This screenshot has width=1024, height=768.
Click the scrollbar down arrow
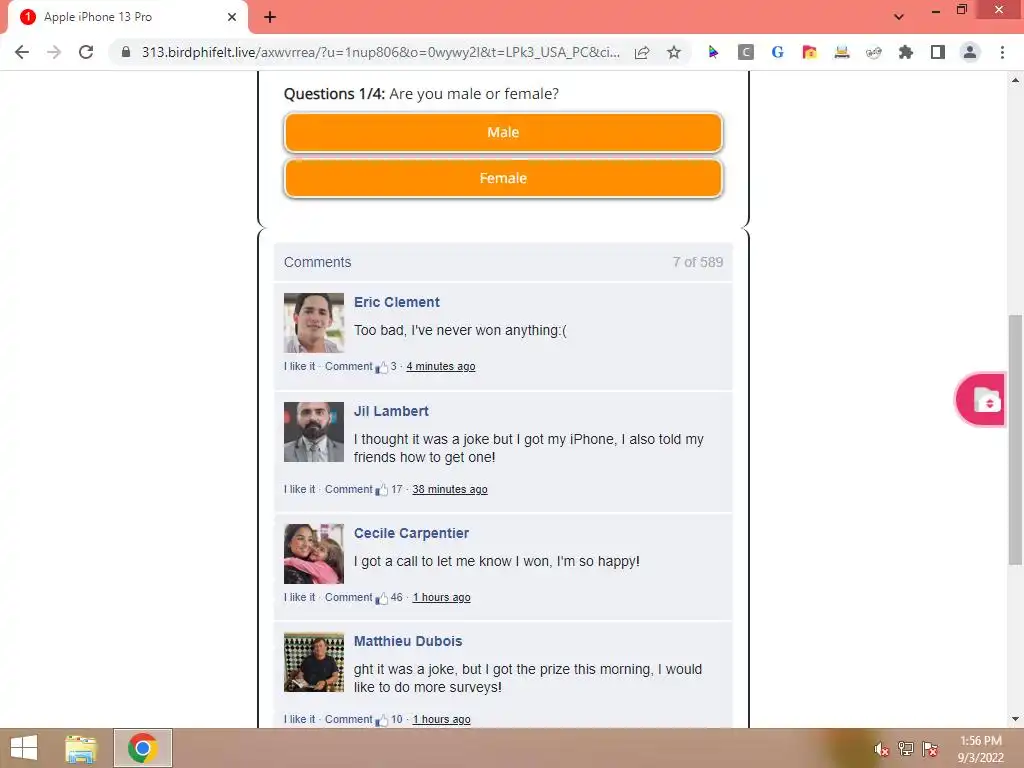(x=1015, y=720)
